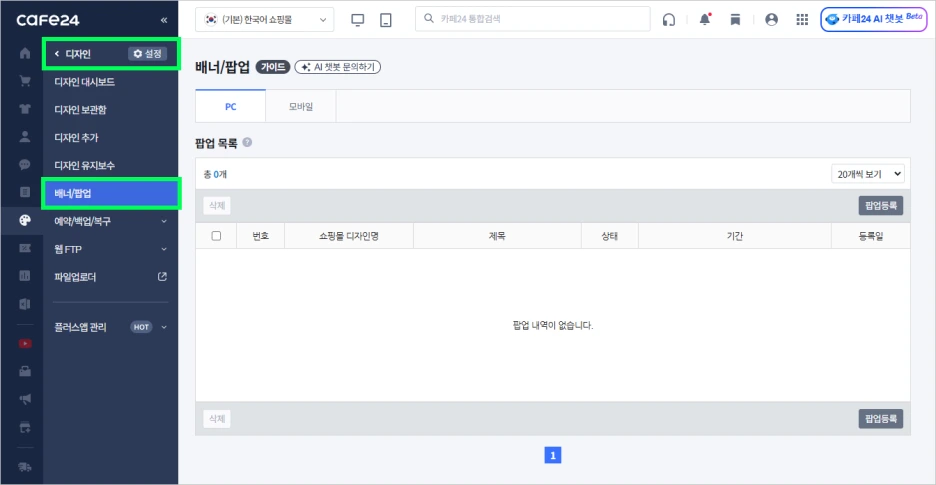
Task: Open the speech bubble messages icon
Action: tap(25, 164)
